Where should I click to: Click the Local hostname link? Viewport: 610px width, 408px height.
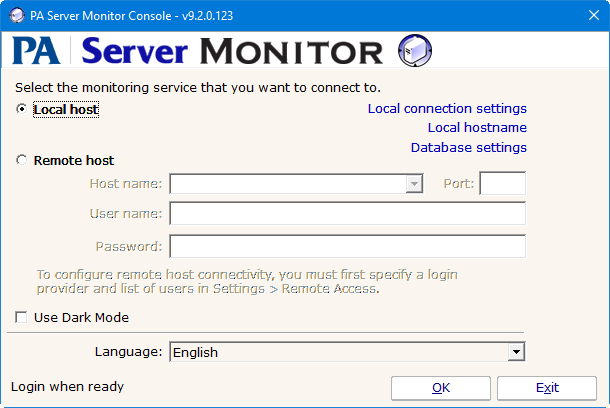tap(476, 128)
